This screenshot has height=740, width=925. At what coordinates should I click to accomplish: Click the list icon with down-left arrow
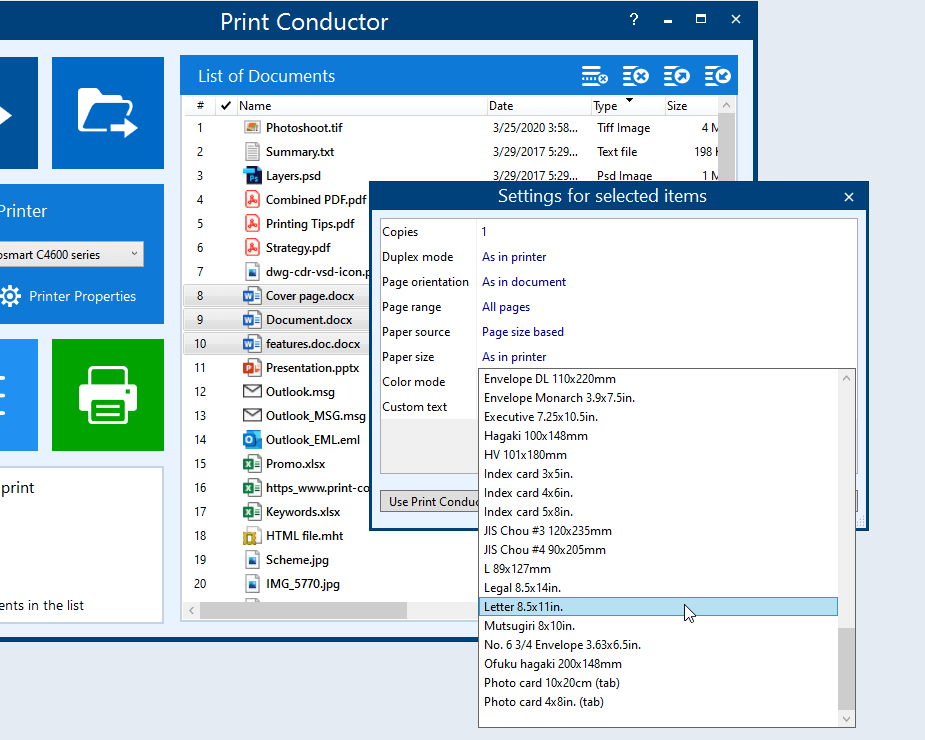point(717,76)
